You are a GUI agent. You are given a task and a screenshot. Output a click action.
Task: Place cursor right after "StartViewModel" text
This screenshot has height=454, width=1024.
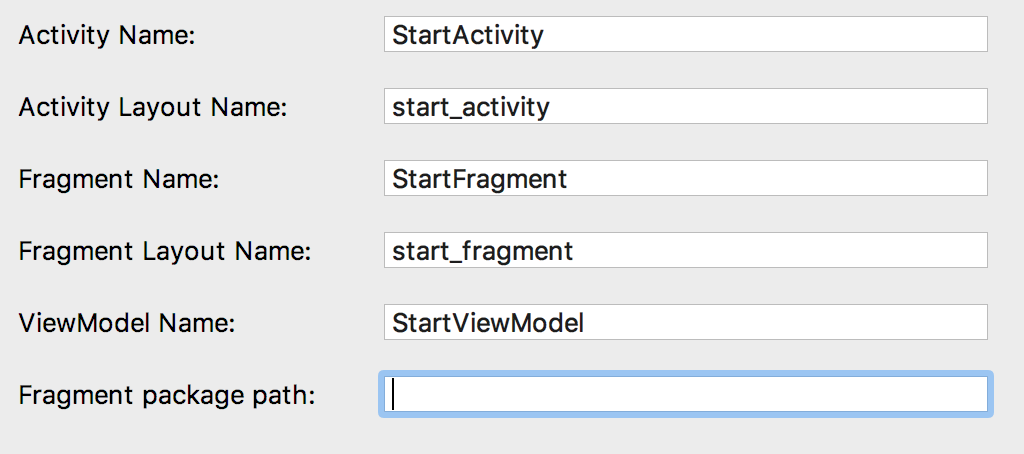click(584, 323)
